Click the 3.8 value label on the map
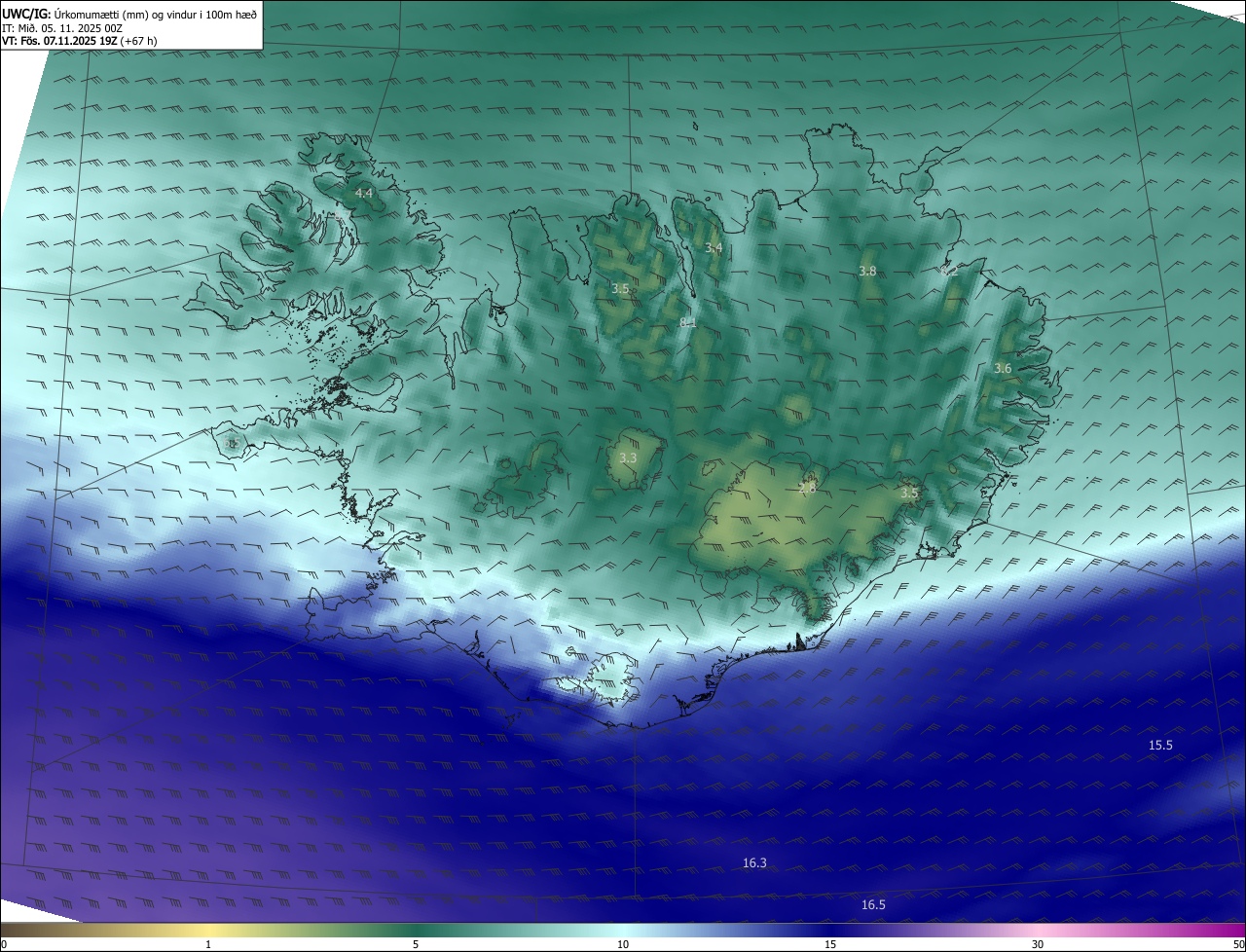Image resolution: width=1246 pixels, height=952 pixels. [x=867, y=271]
